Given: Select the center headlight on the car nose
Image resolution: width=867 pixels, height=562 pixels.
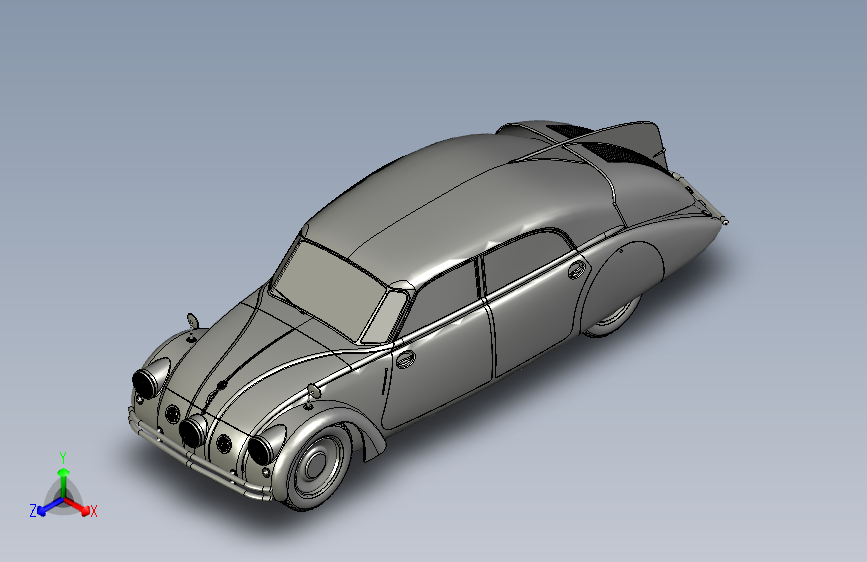Looking at the screenshot, I should pos(192,431).
